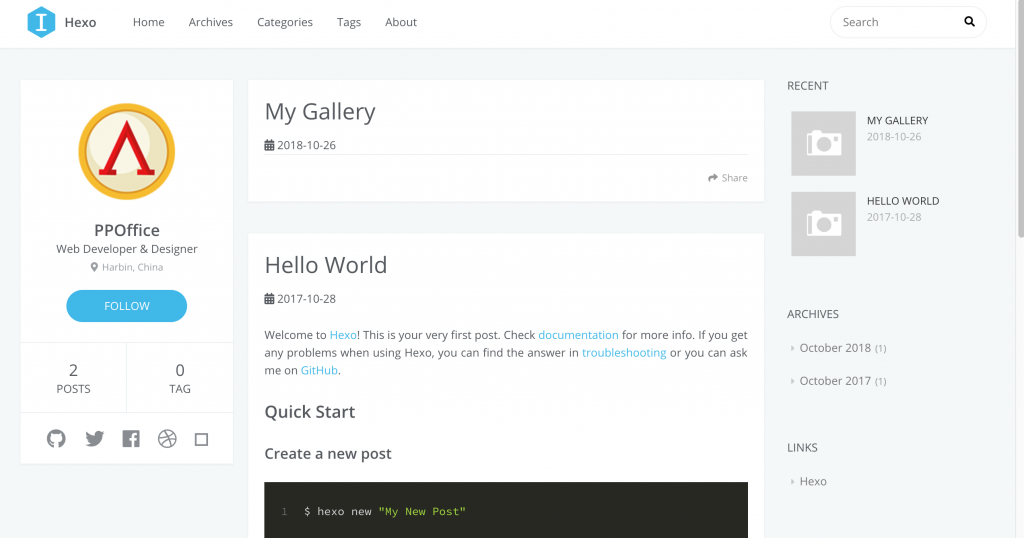Open the Archives menu item
This screenshot has width=1024, height=538.
[x=210, y=22]
